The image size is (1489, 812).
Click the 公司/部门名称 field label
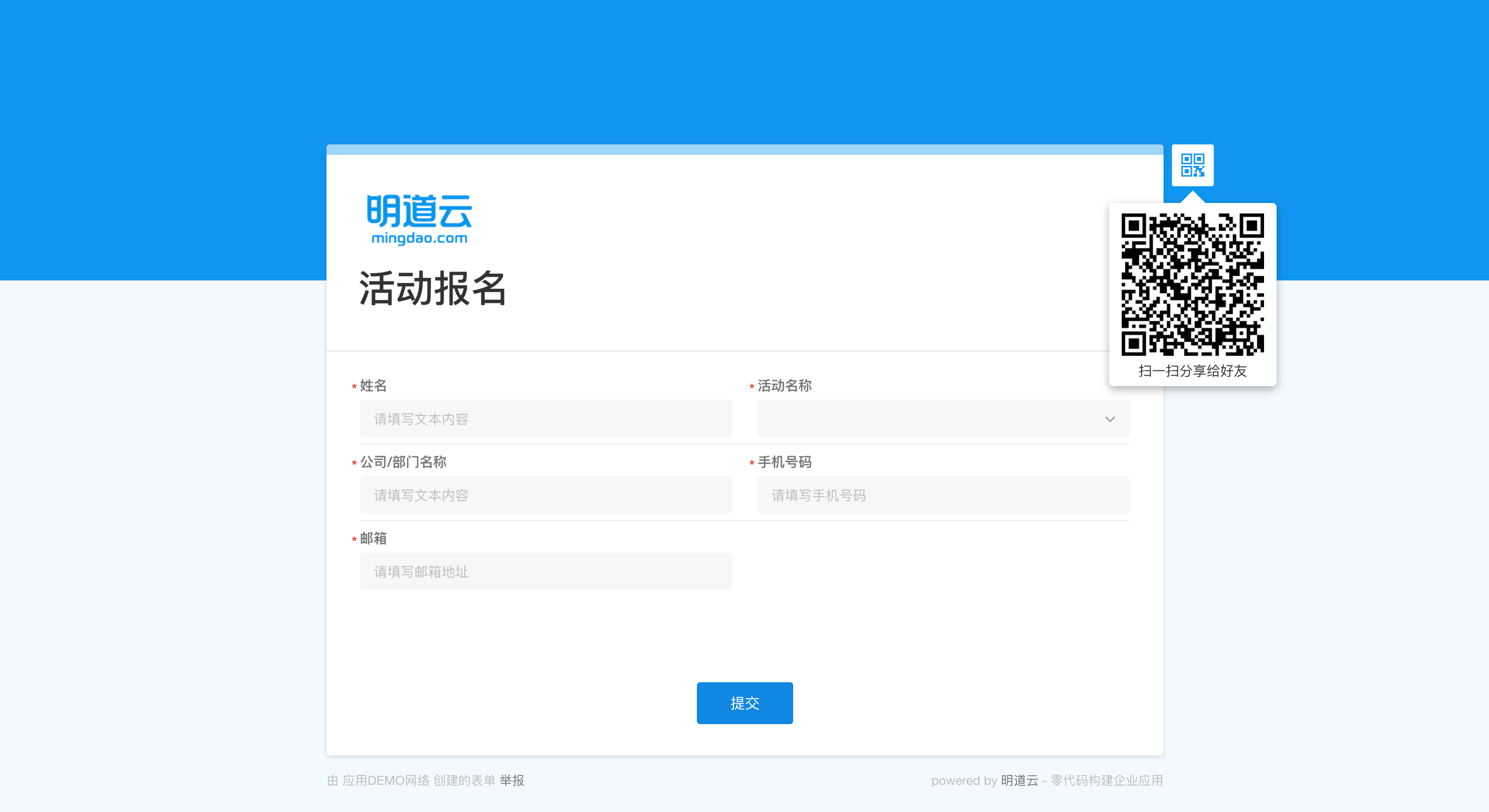pyautogui.click(x=403, y=462)
